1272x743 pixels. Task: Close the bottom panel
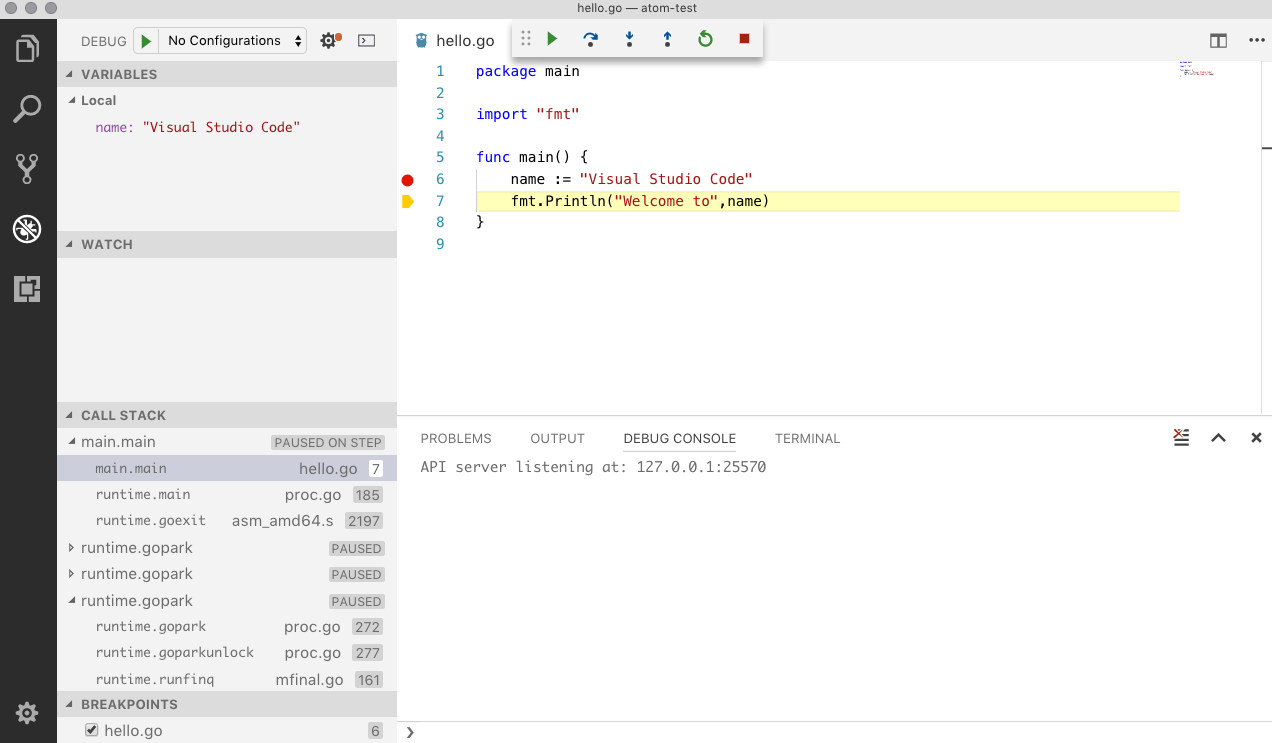(x=1256, y=438)
